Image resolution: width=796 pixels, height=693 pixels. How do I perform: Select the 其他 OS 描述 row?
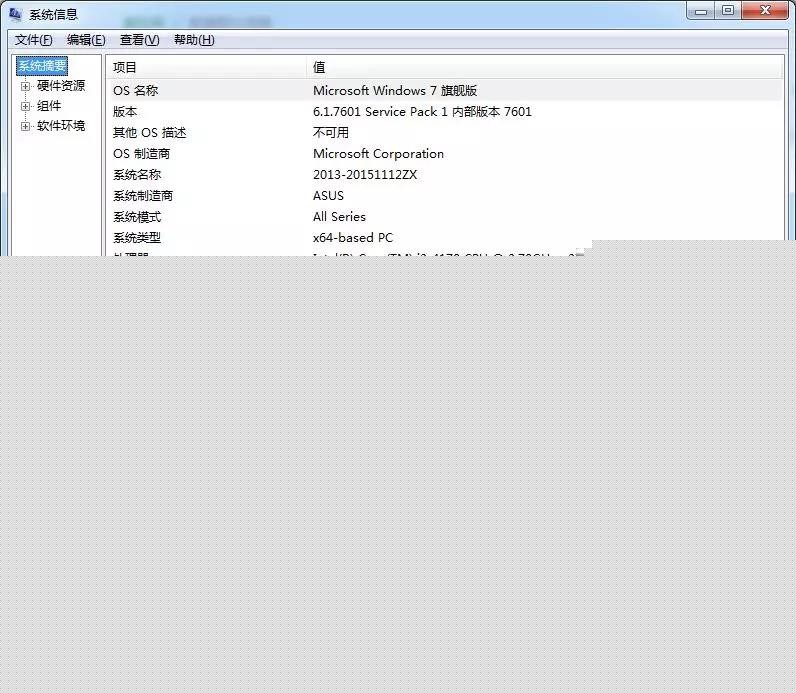444,133
